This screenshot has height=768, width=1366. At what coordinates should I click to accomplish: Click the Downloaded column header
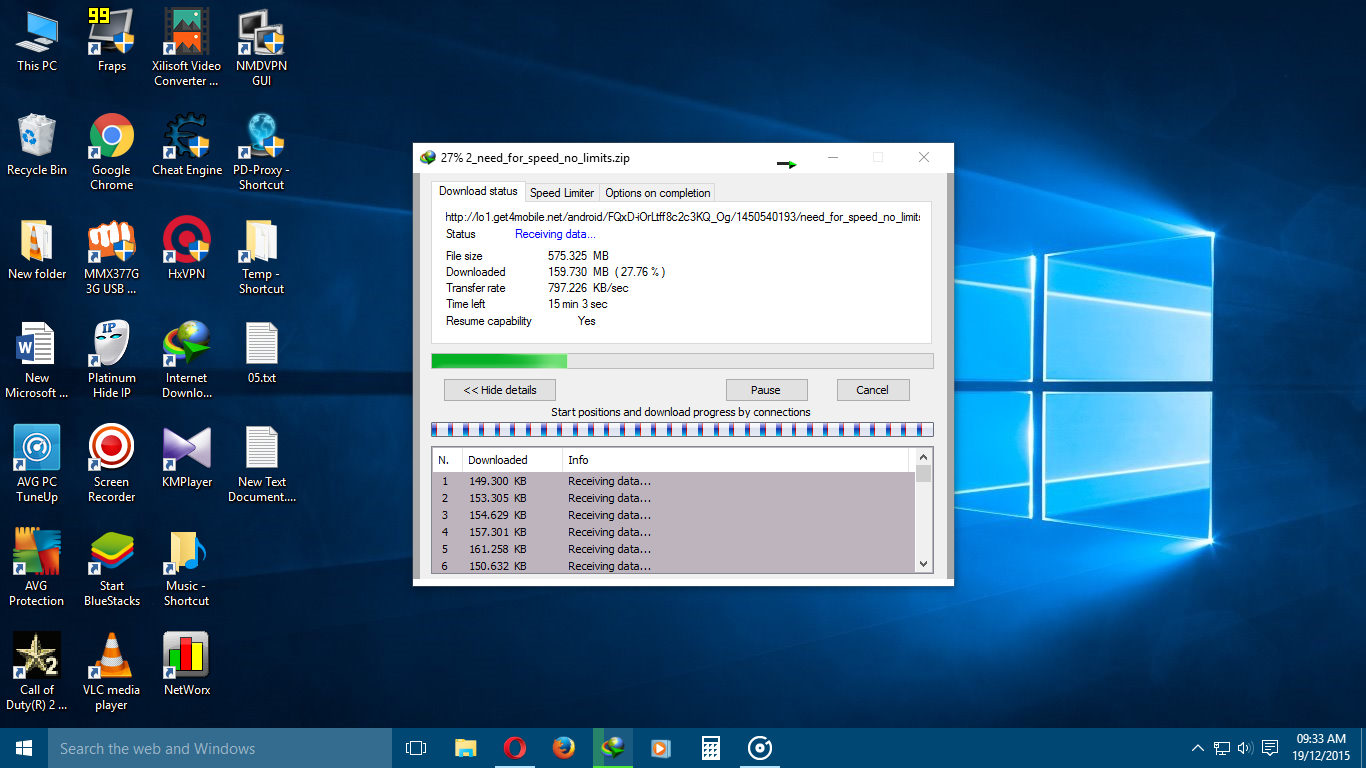coord(512,460)
